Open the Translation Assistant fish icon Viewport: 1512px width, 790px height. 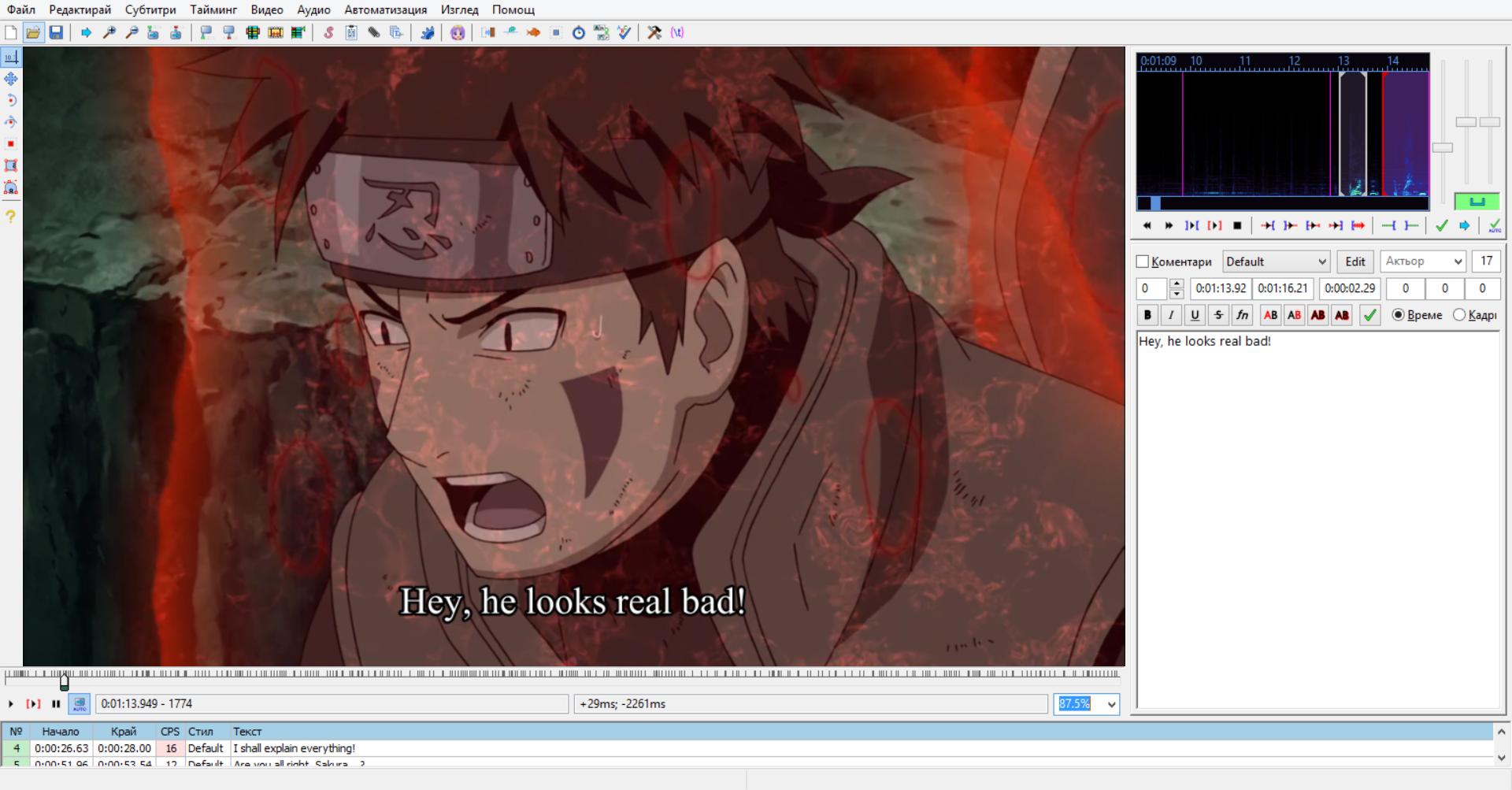click(533, 32)
